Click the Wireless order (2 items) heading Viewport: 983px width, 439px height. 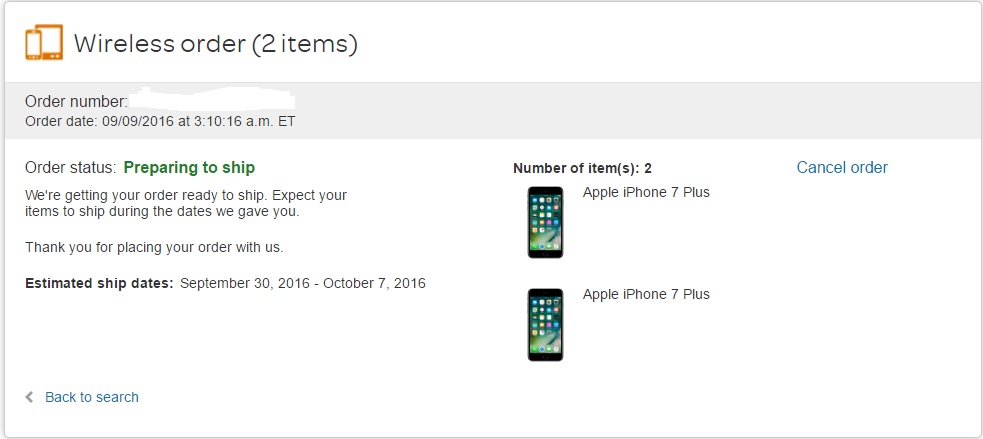216,44
